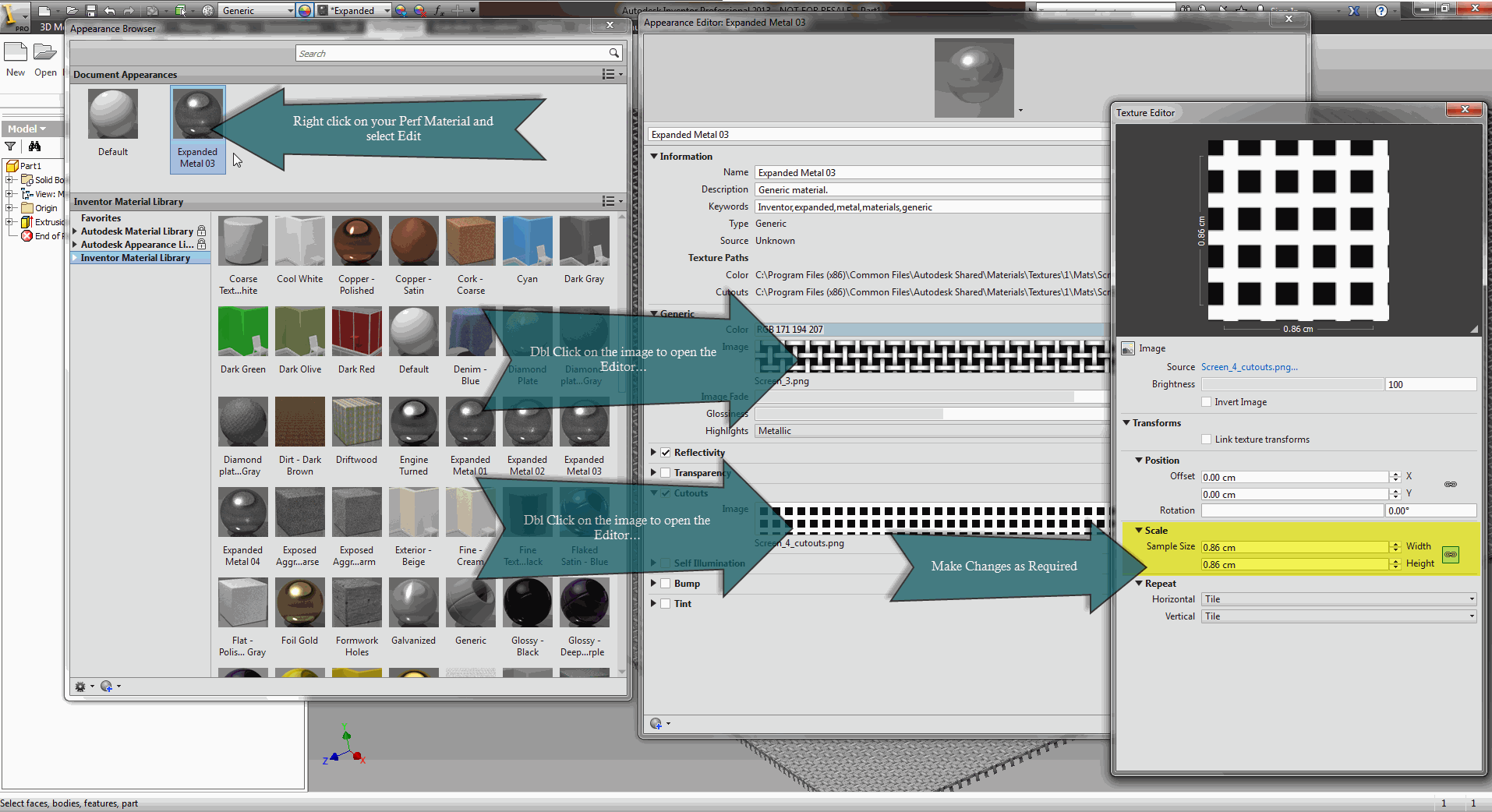
Task: Expand the Bump section
Action: 653,583
